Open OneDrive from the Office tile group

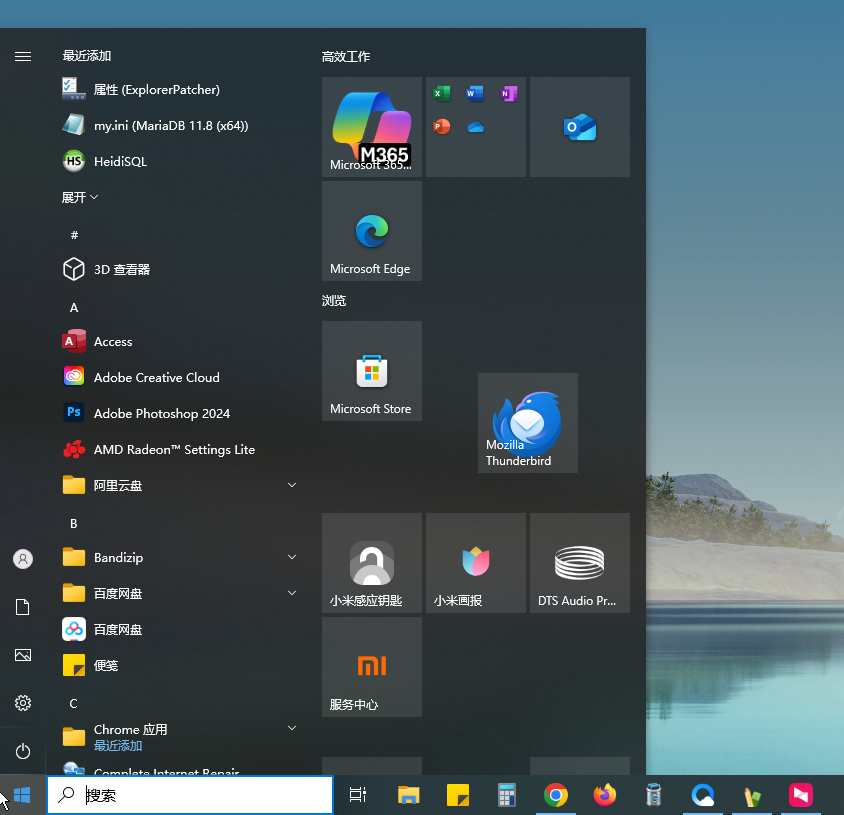tap(475, 127)
